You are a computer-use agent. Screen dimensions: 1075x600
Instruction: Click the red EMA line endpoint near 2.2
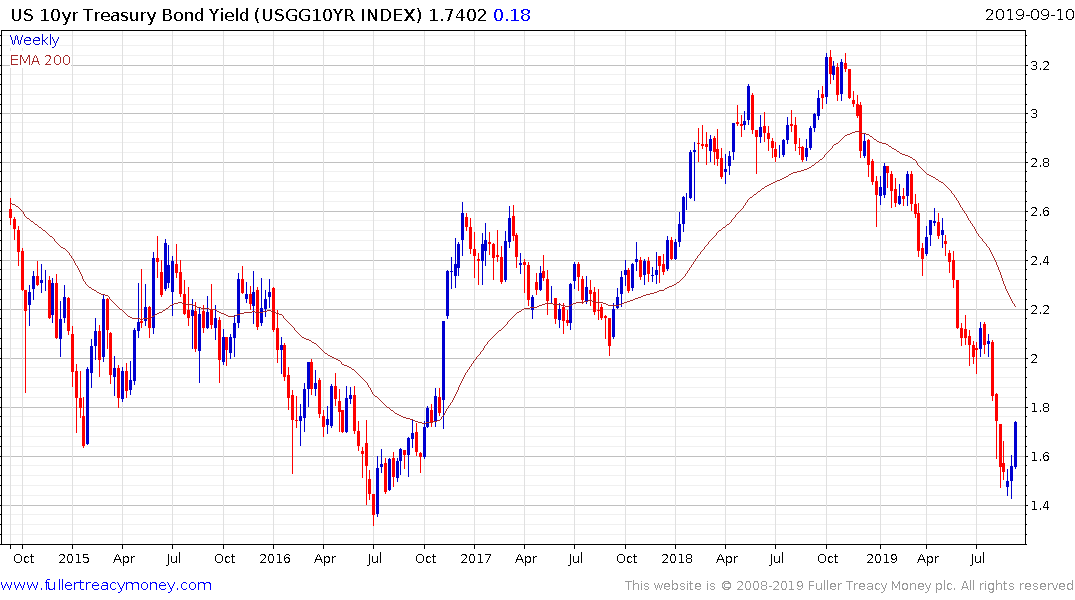tap(1015, 306)
